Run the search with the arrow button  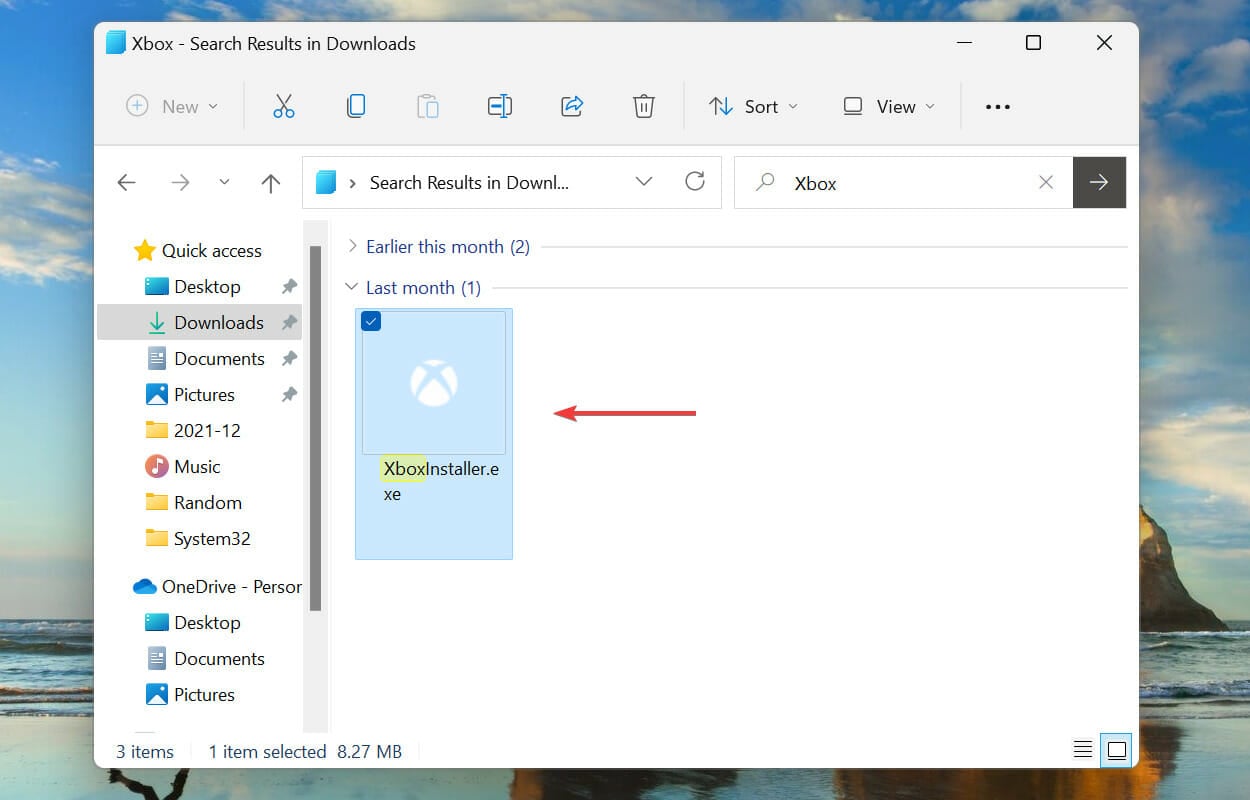(1099, 182)
